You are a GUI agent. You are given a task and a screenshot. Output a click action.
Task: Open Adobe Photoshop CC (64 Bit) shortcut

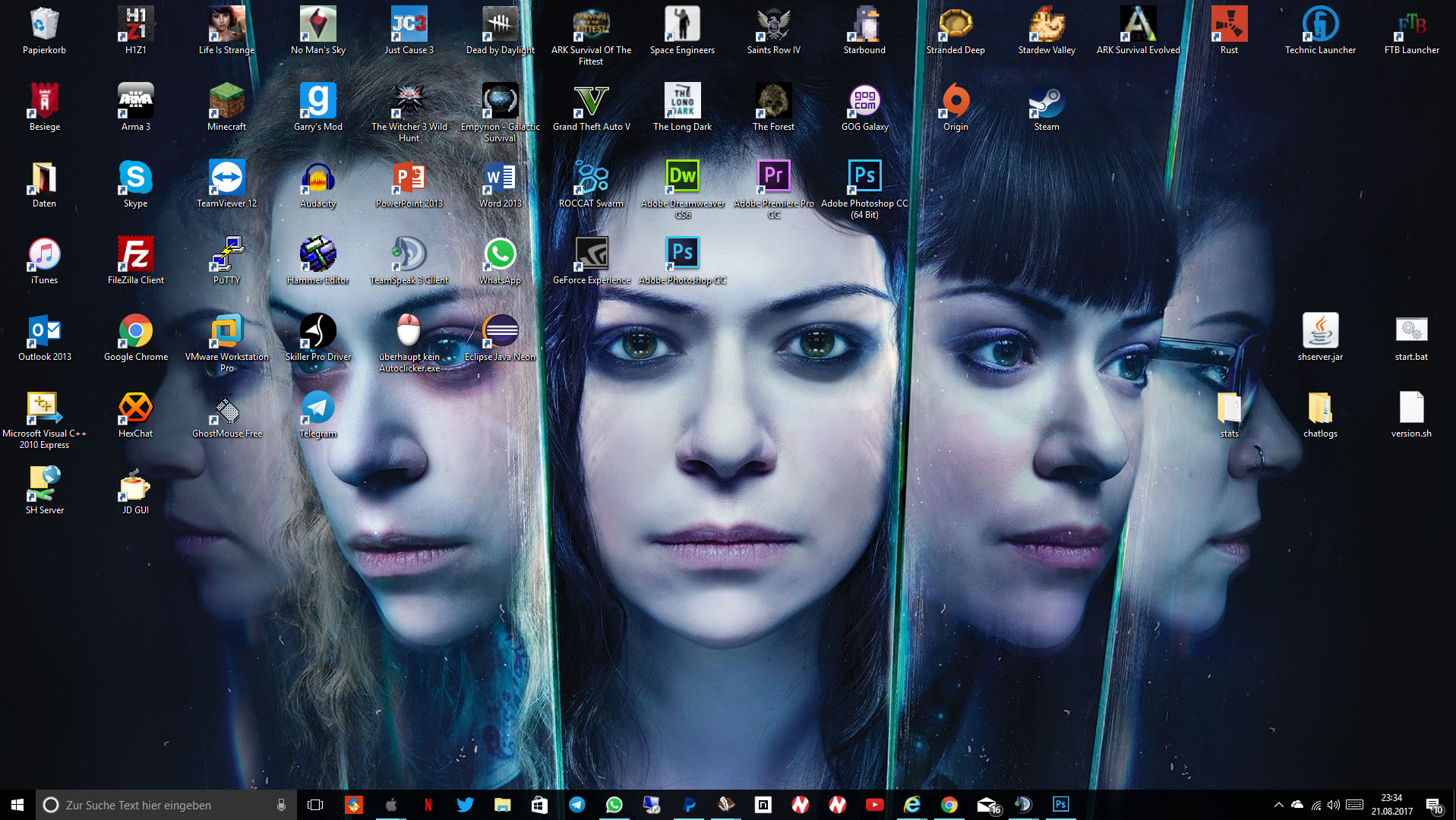(864, 190)
